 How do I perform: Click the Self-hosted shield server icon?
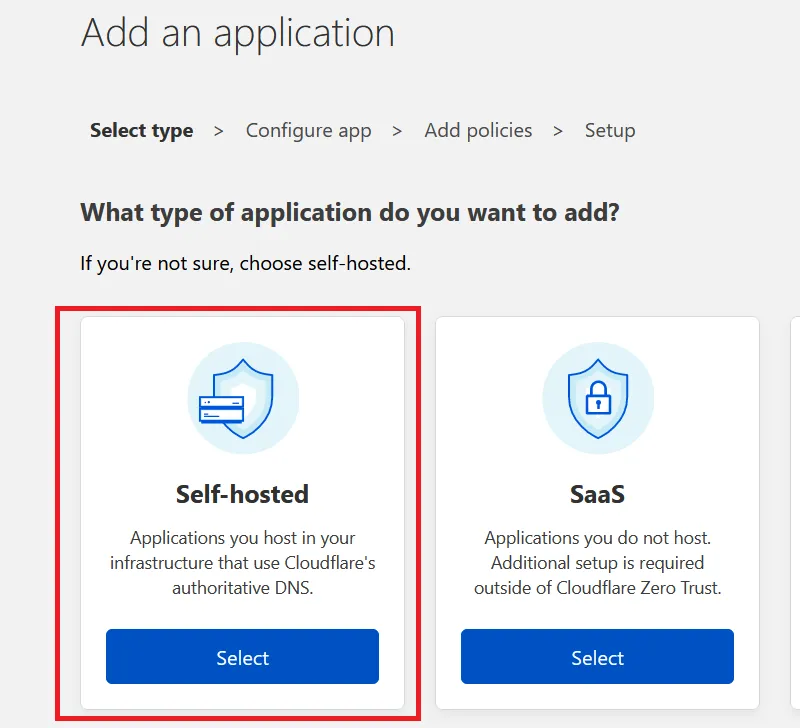[x=243, y=398]
